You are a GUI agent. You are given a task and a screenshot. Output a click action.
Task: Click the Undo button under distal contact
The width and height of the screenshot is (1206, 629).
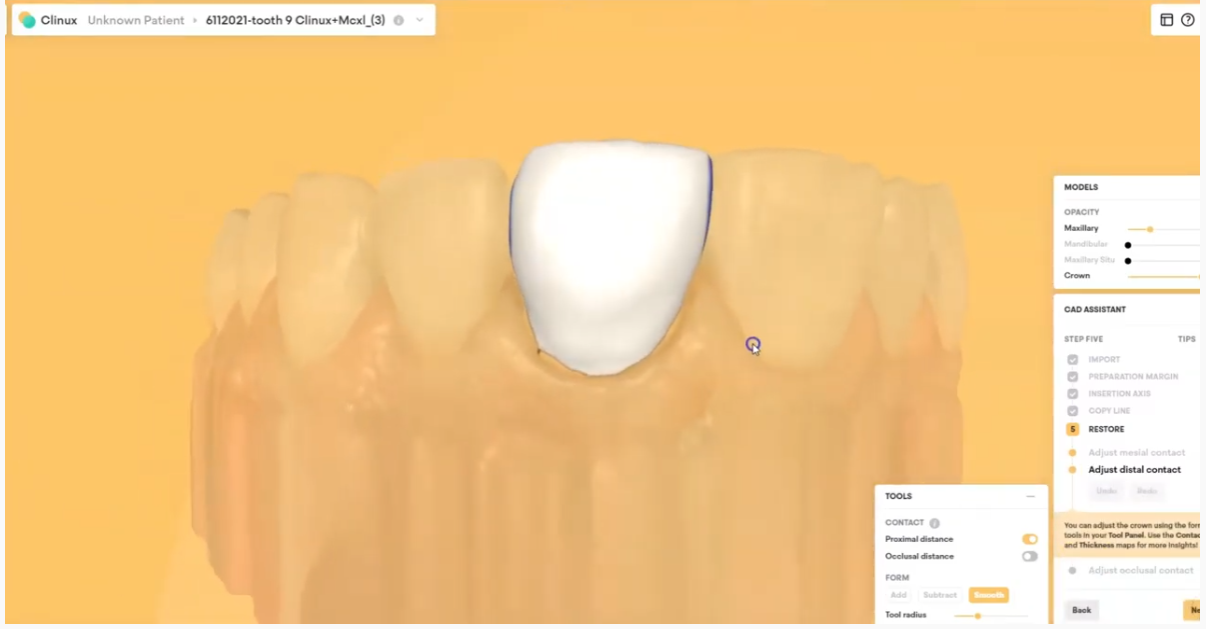[x=1106, y=491]
